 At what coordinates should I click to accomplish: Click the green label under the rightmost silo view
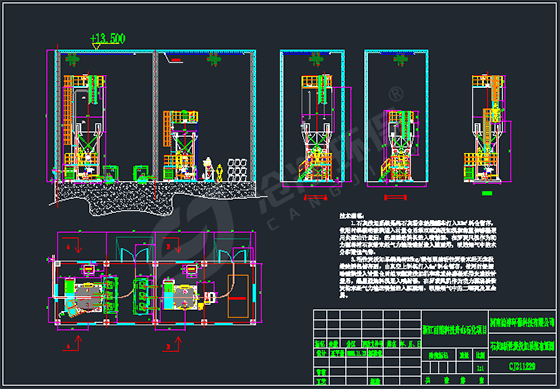(487, 193)
